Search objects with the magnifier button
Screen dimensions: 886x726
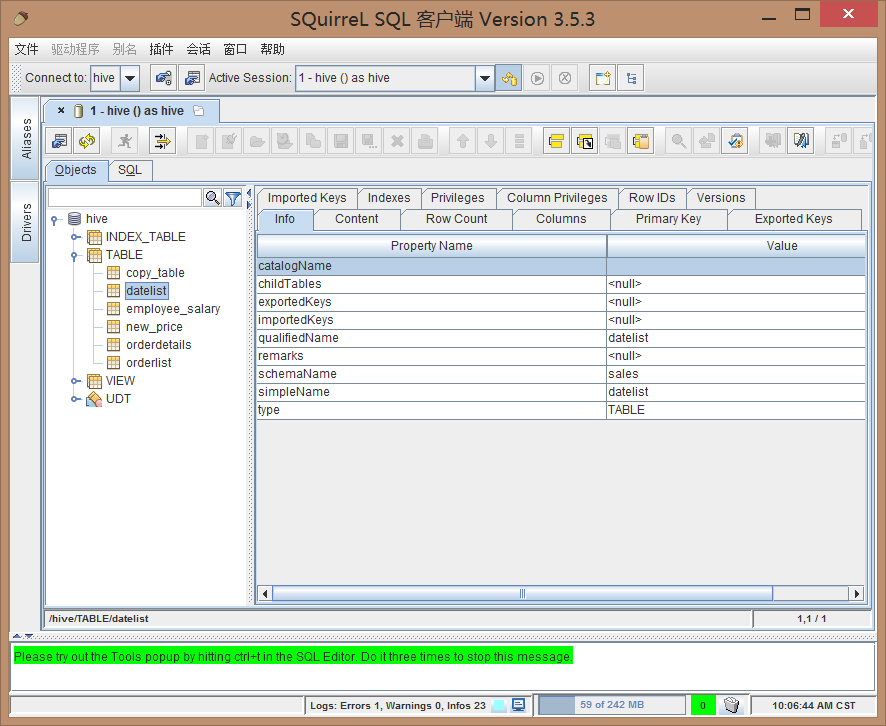212,198
